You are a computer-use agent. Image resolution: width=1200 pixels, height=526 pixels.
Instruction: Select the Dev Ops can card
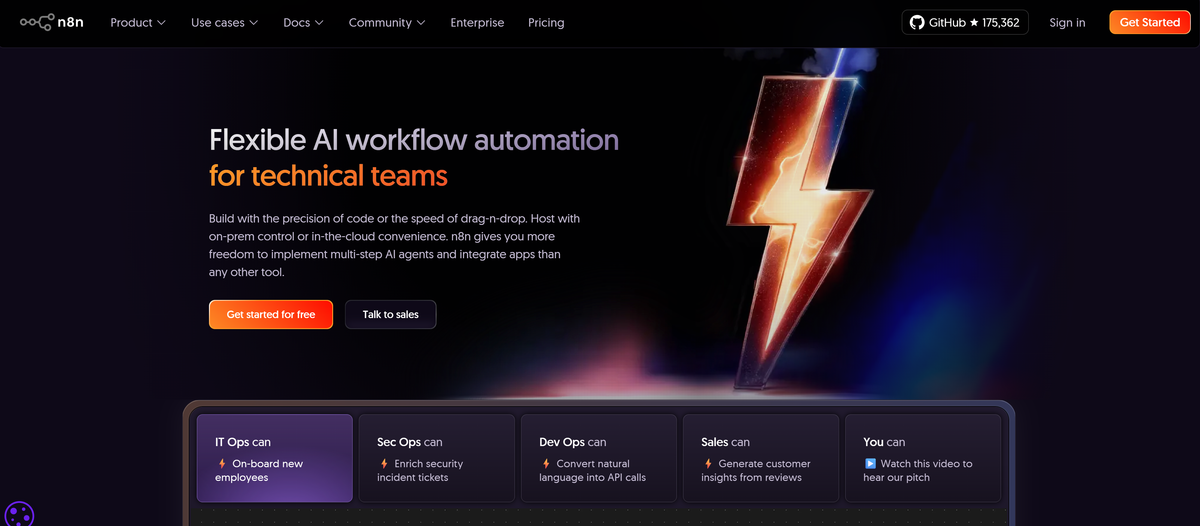coord(598,458)
